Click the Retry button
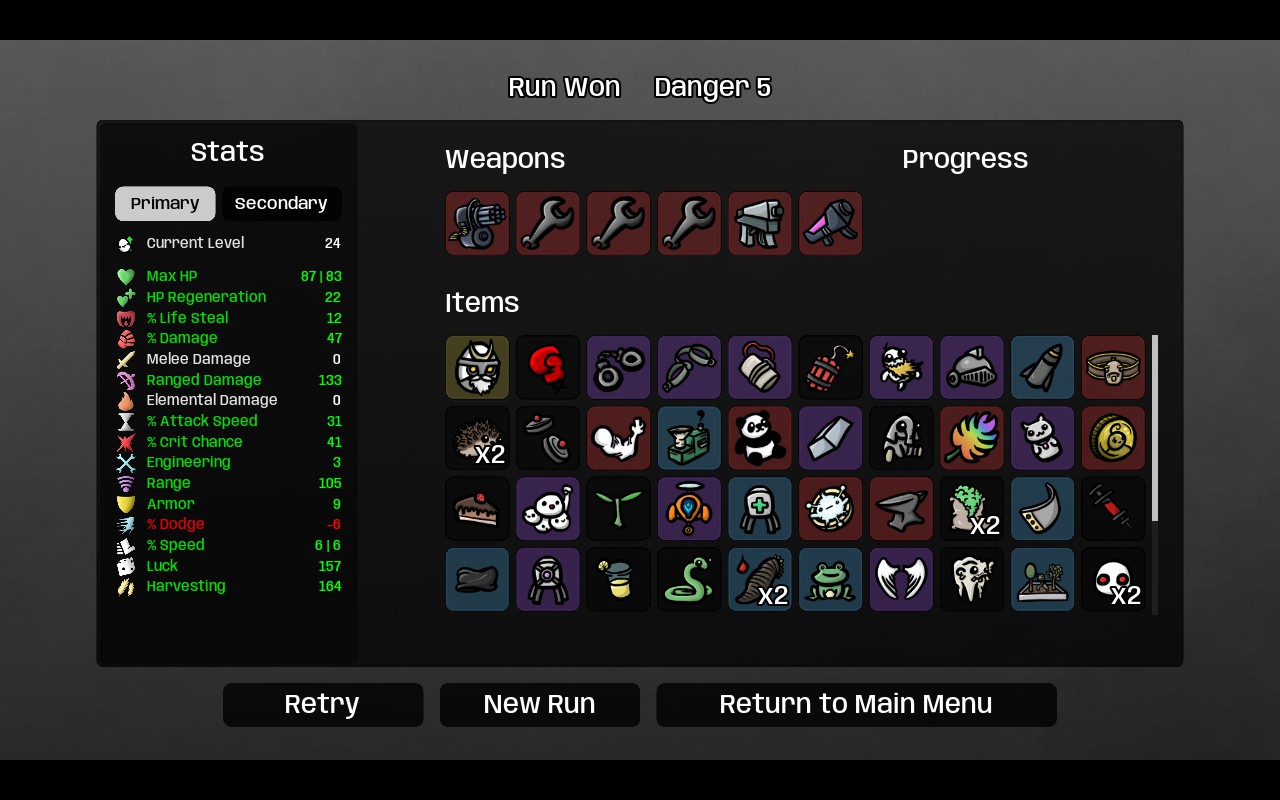The height and width of the screenshot is (800, 1280). point(323,705)
